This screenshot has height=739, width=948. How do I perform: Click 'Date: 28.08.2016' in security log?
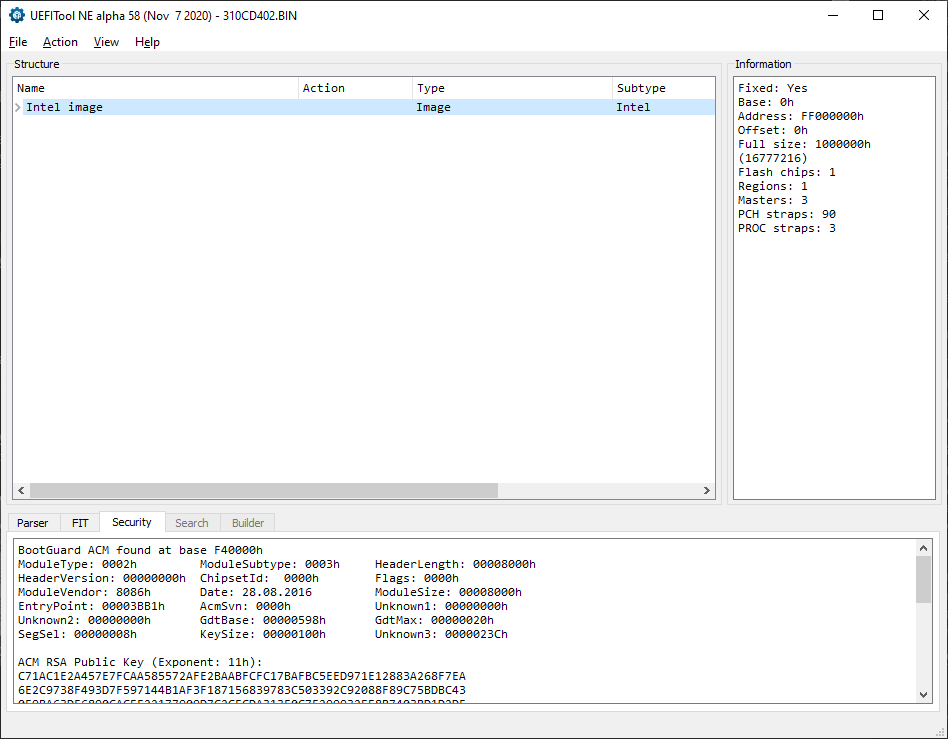tap(256, 592)
